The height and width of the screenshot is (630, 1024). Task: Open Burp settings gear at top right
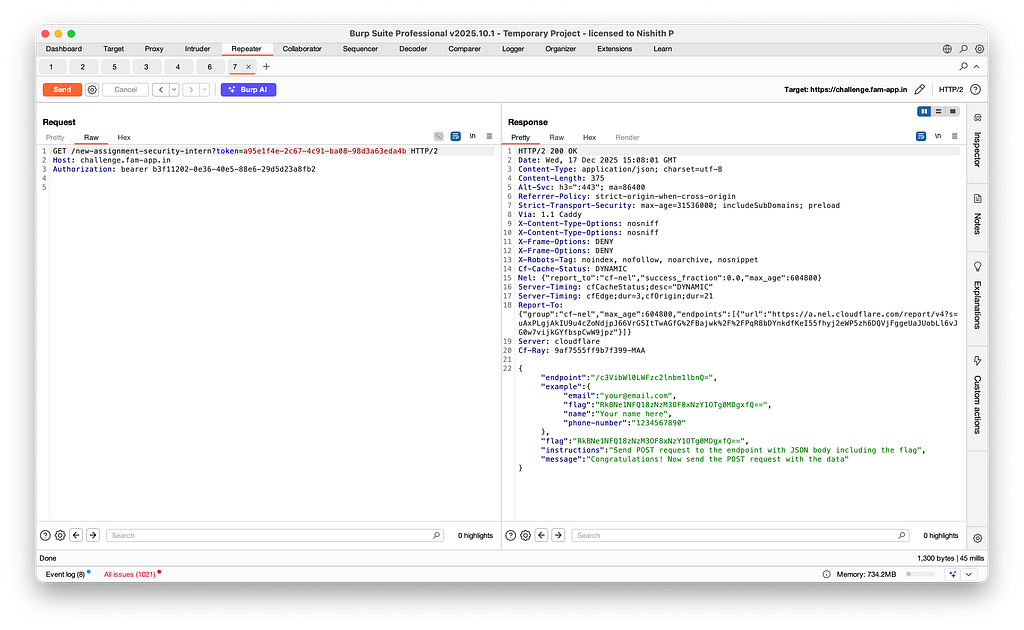[980, 49]
